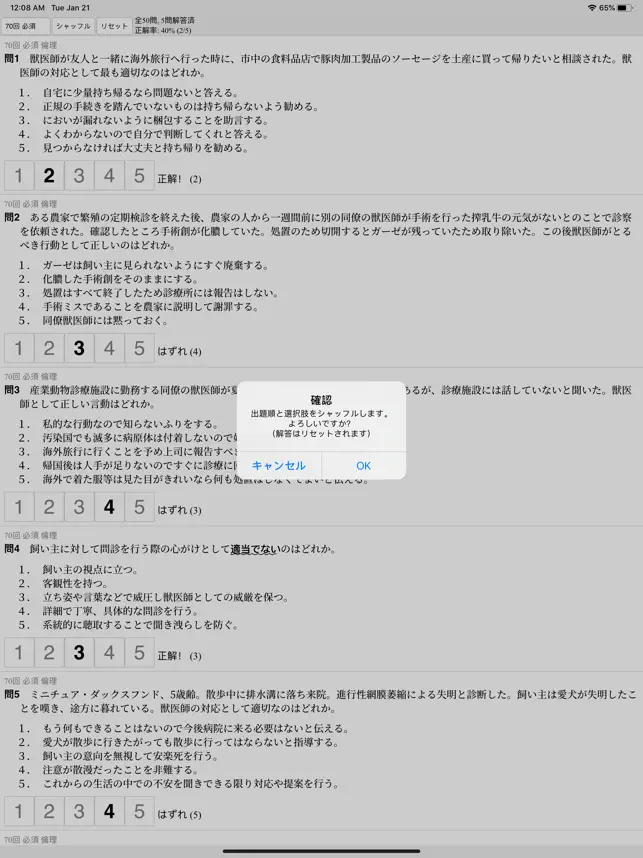Image resolution: width=643 pixels, height=858 pixels.
Task: Open the 70回 必須 selector
Action: (26, 26)
